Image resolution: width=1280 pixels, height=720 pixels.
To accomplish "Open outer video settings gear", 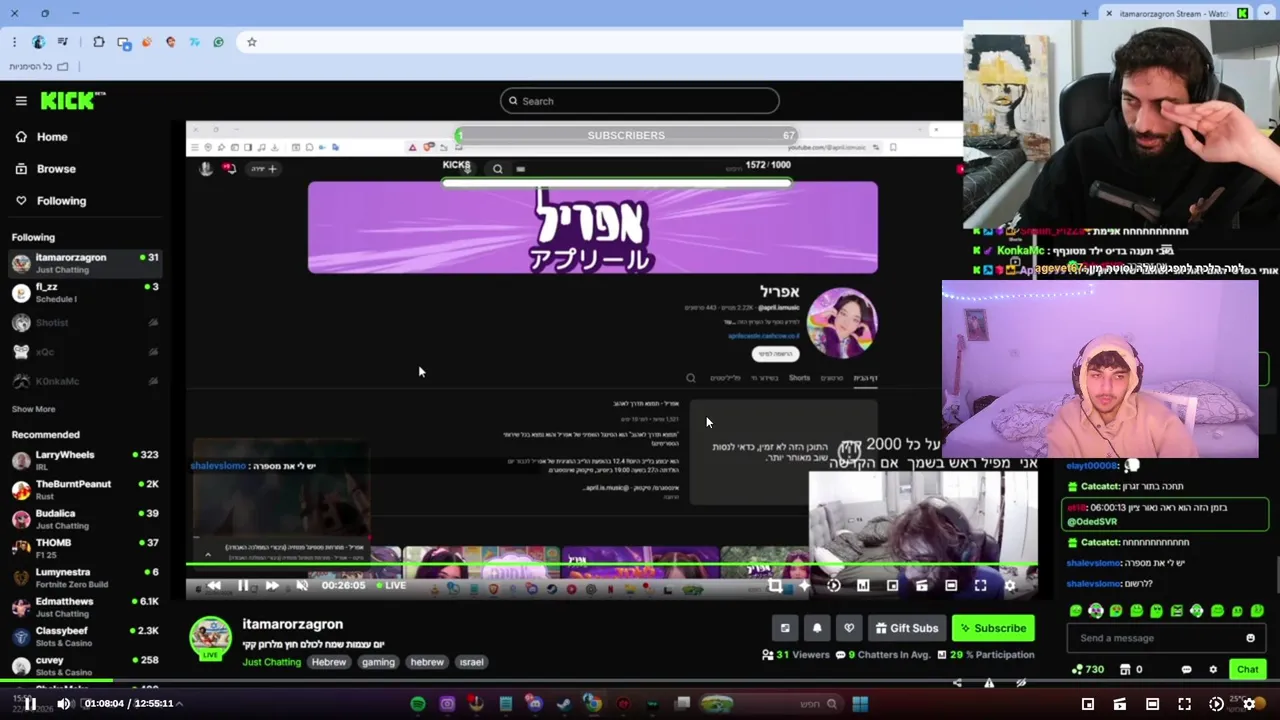I will pyautogui.click(x=1248, y=704).
